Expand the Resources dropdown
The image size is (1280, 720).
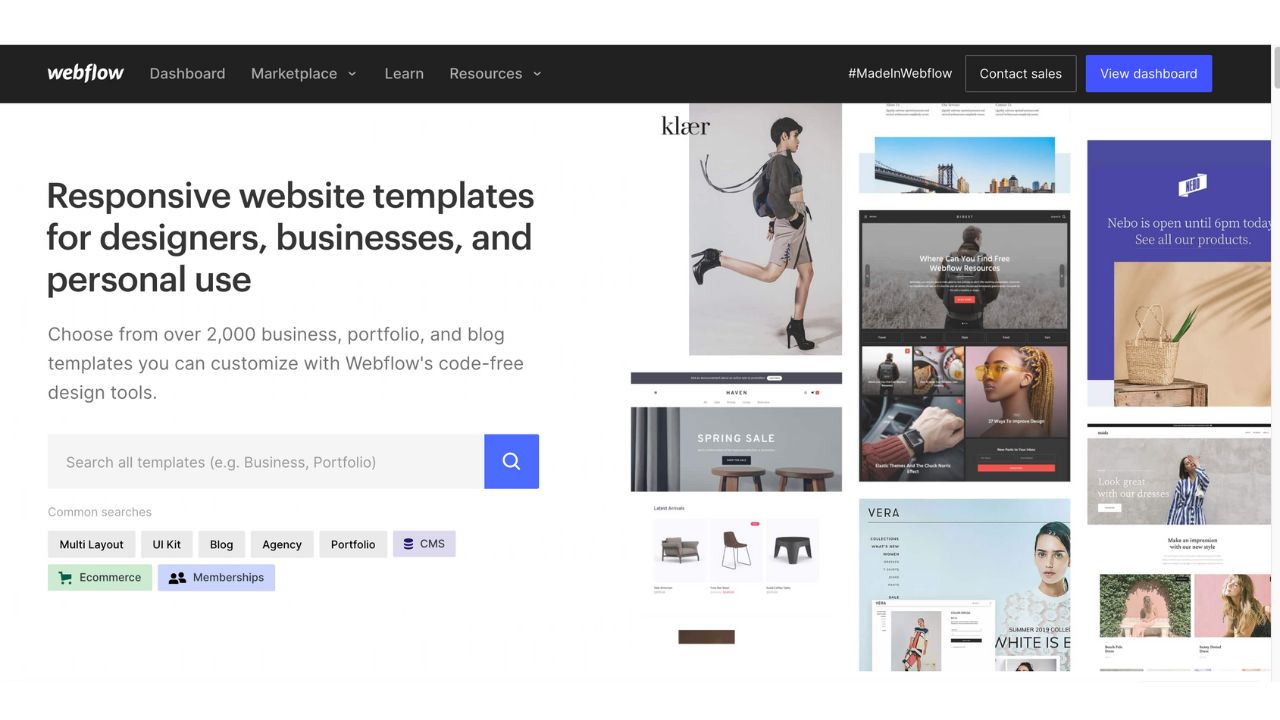[494, 73]
